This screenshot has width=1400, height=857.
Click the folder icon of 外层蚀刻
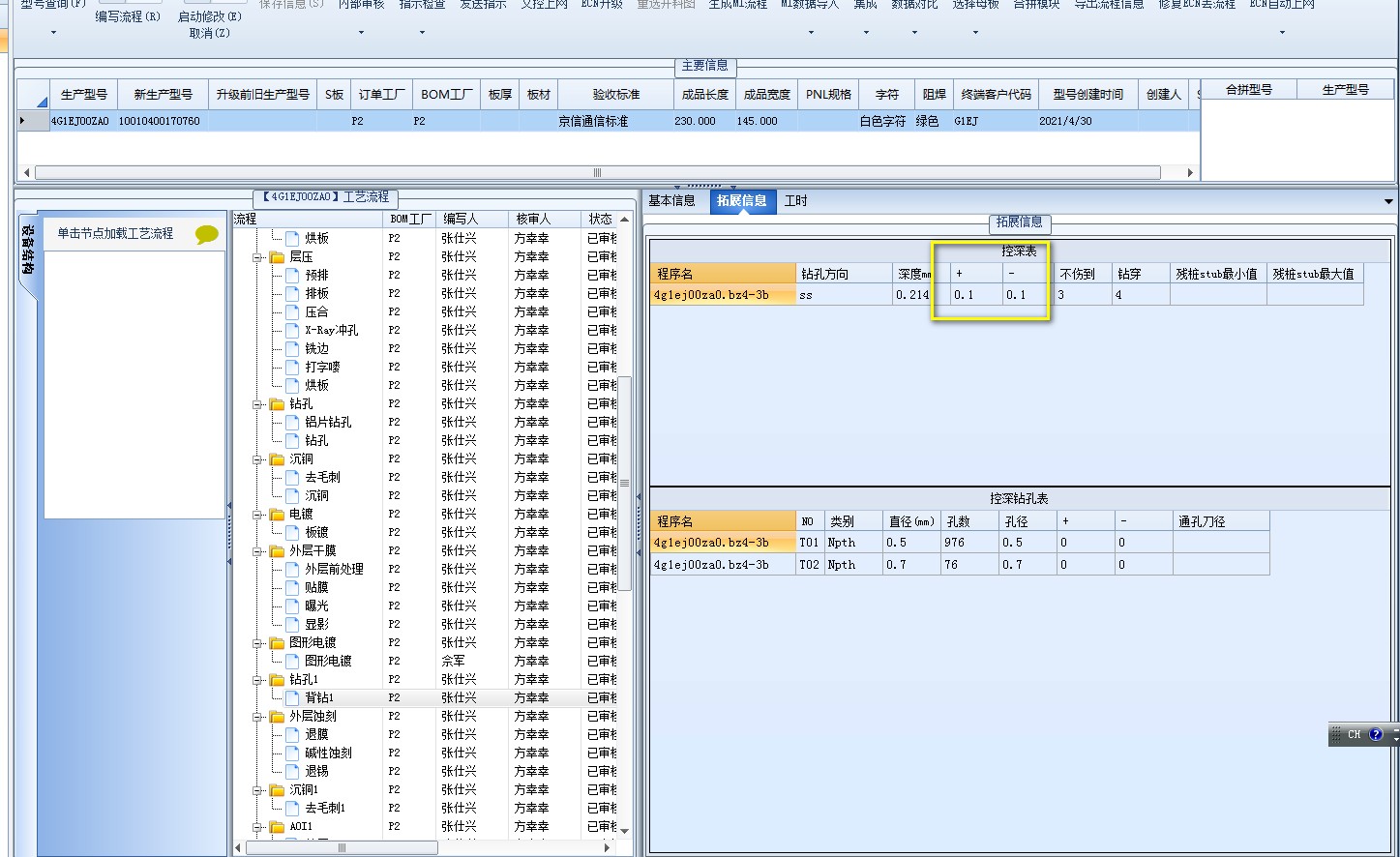coord(277,717)
